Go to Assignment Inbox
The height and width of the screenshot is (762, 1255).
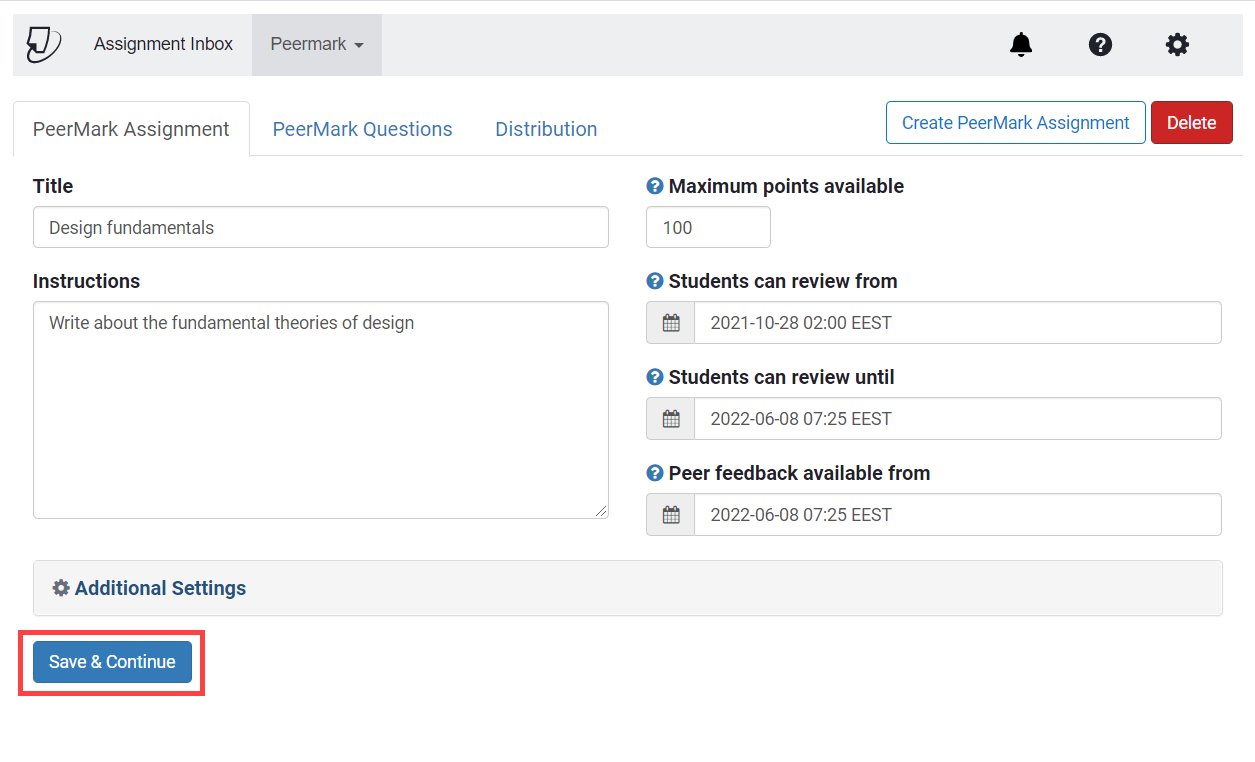coord(163,45)
